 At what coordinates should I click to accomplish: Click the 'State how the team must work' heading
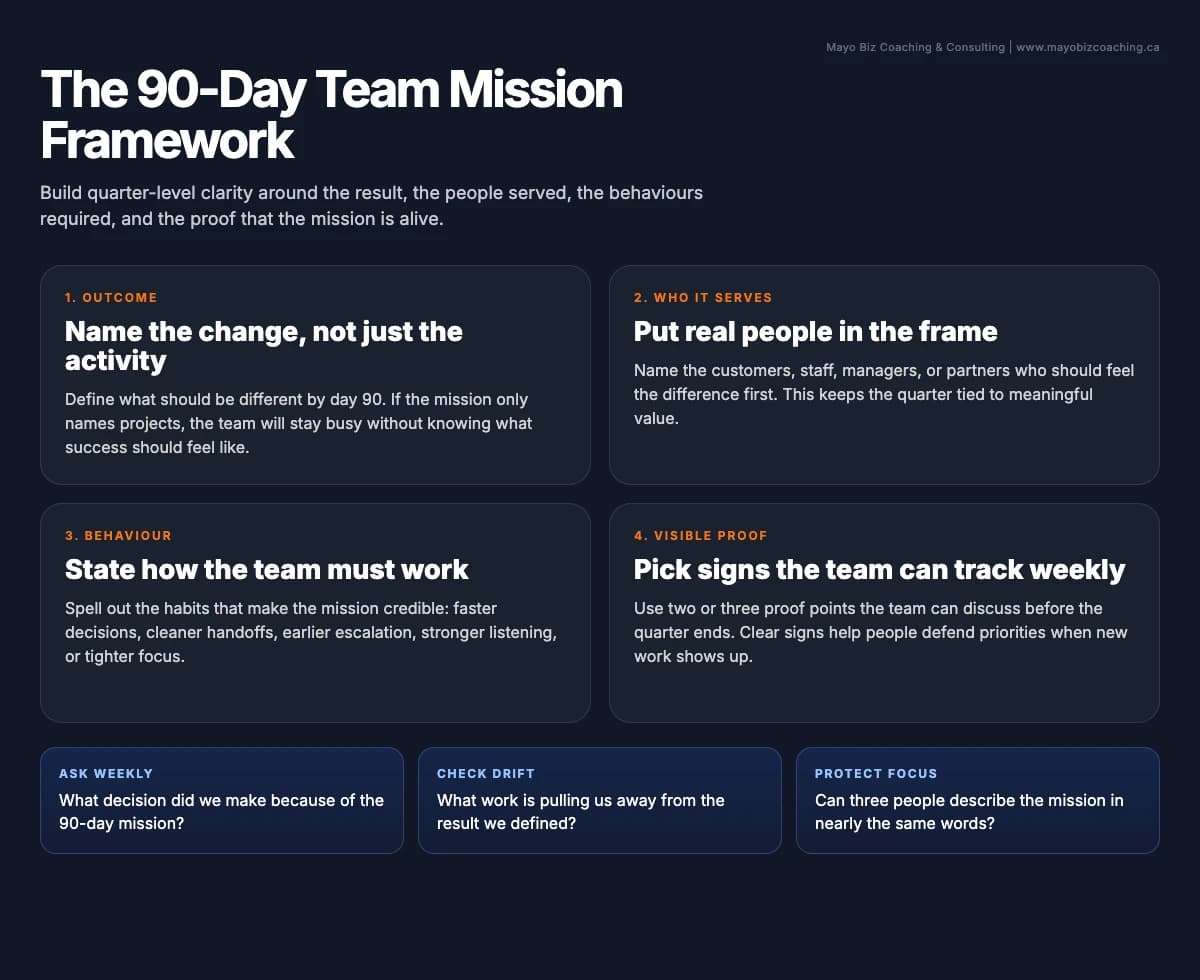tap(267, 569)
